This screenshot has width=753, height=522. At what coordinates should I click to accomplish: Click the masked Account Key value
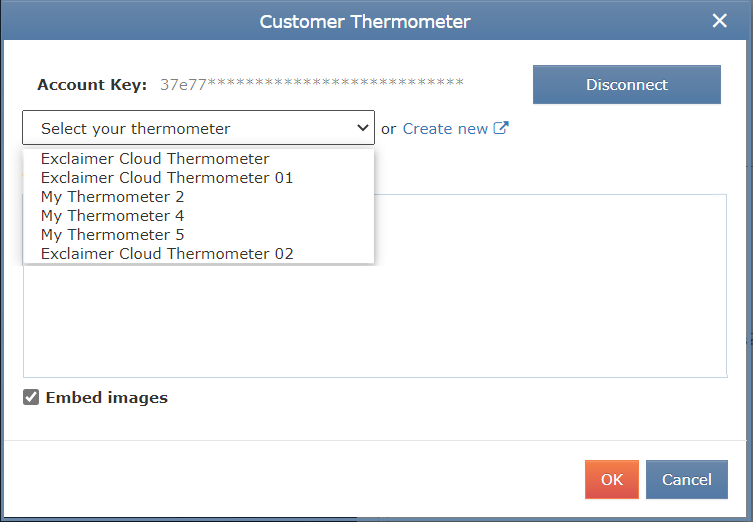(312, 85)
